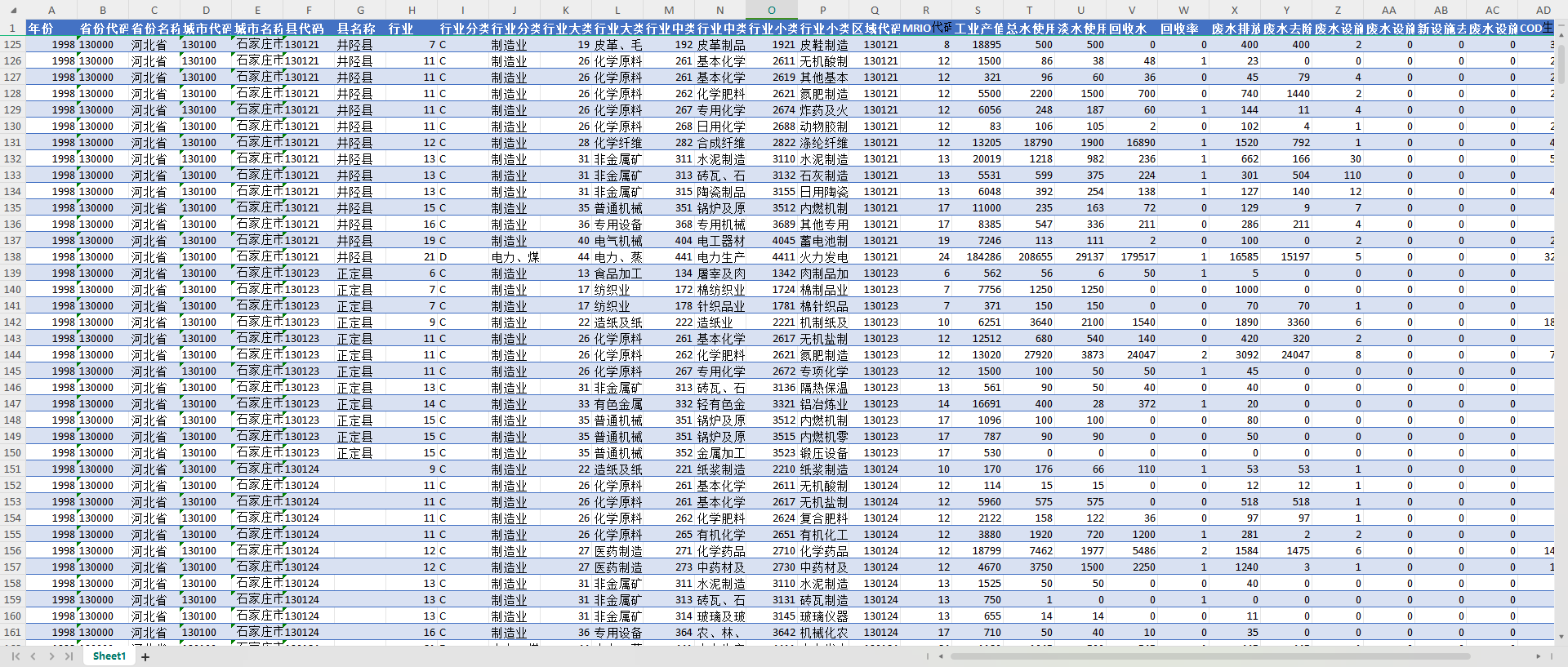This screenshot has width=1568, height=667.
Task: Click the previous sheet arrow
Action: pyautogui.click(x=33, y=656)
